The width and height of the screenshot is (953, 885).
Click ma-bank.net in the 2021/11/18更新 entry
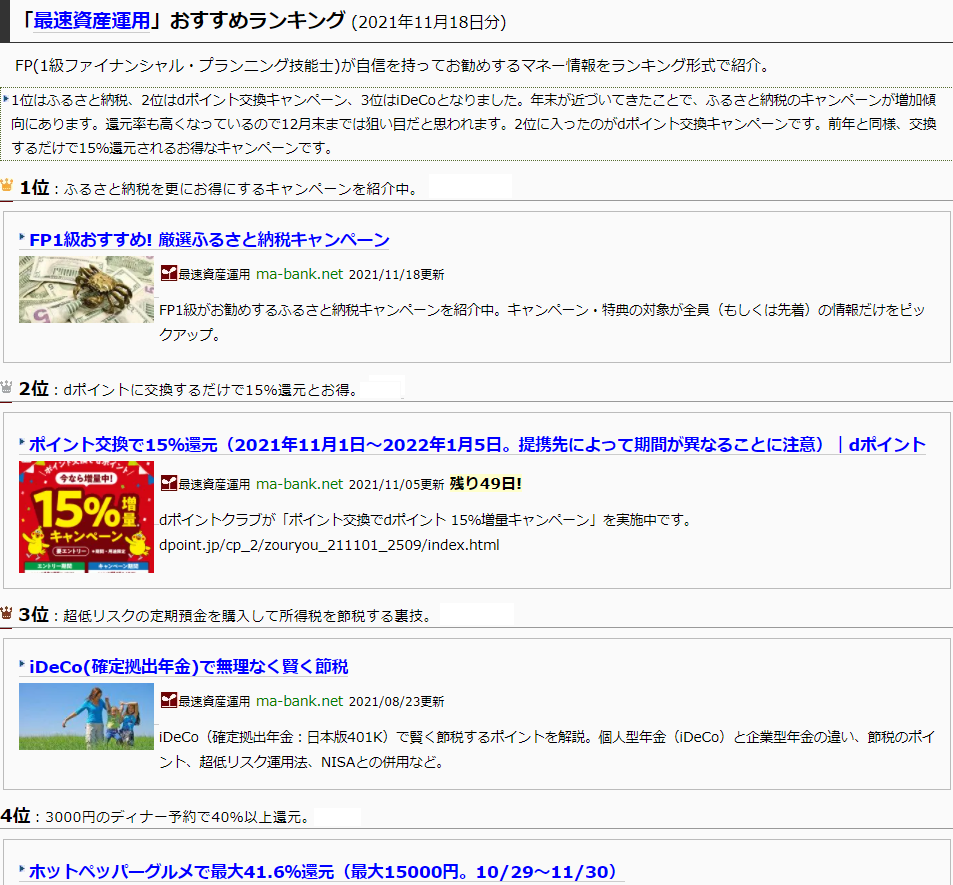coord(300,274)
